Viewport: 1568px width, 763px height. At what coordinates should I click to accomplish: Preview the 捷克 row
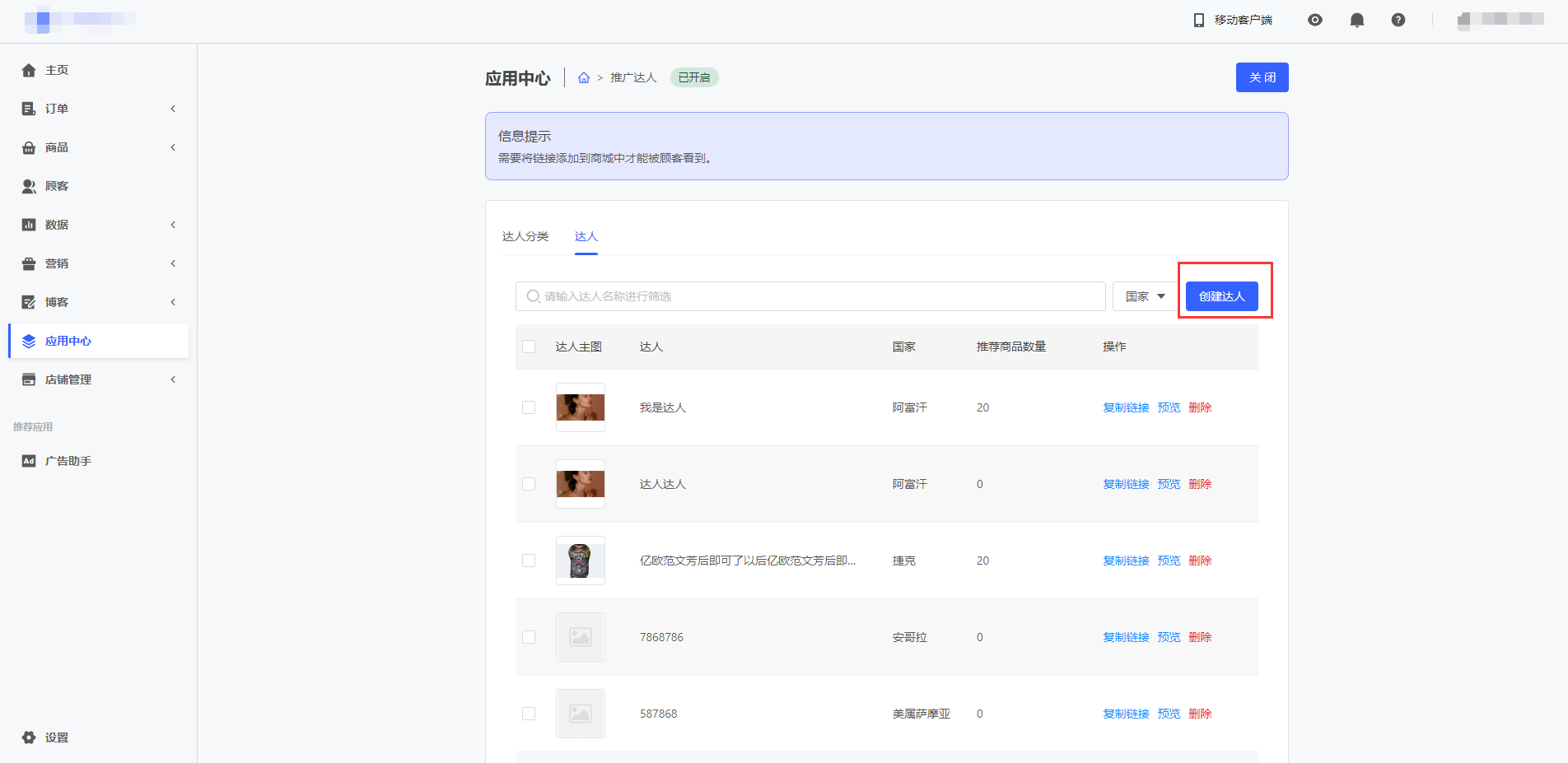click(1169, 561)
